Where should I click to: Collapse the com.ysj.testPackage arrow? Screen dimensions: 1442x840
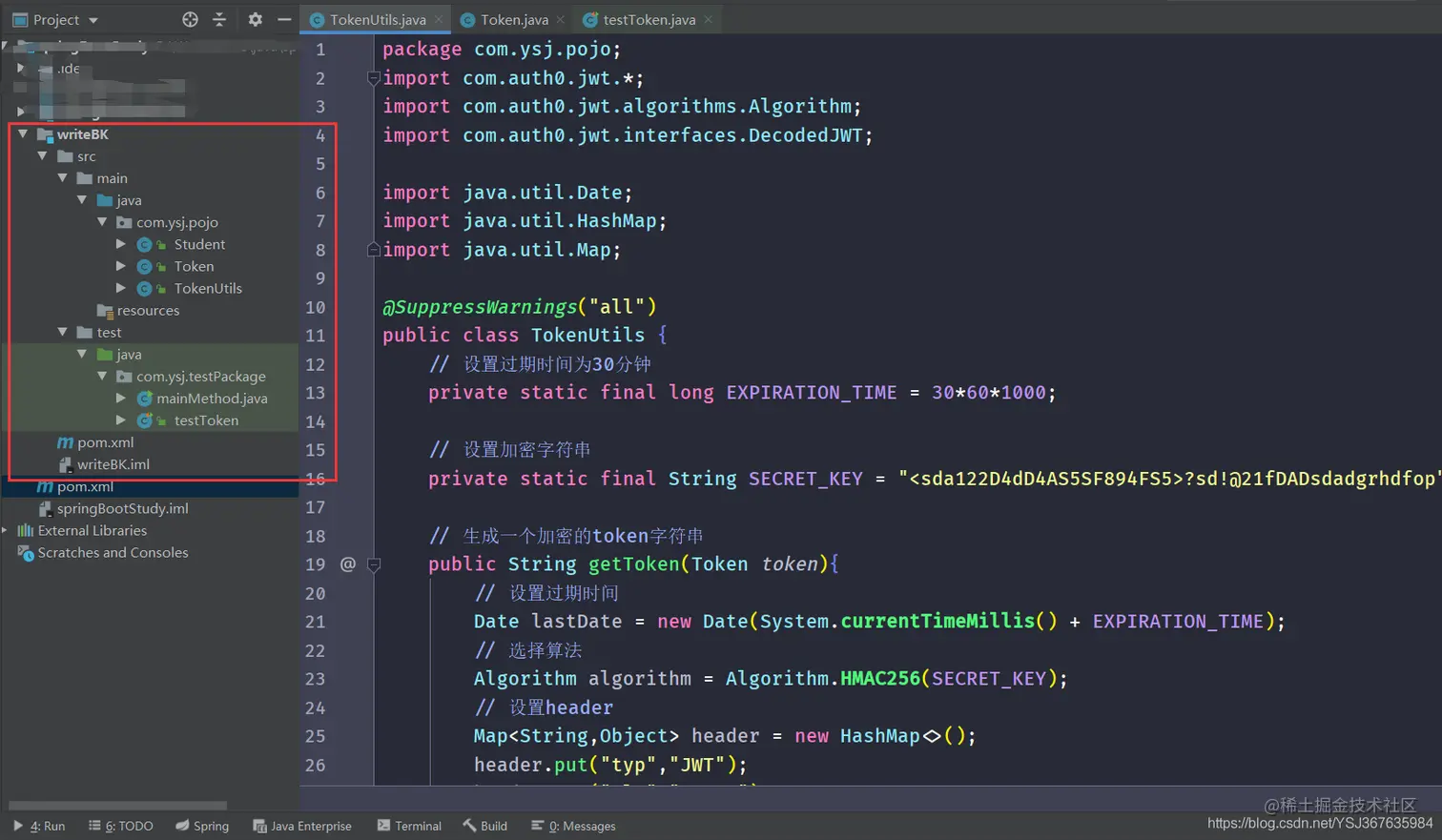[102, 376]
